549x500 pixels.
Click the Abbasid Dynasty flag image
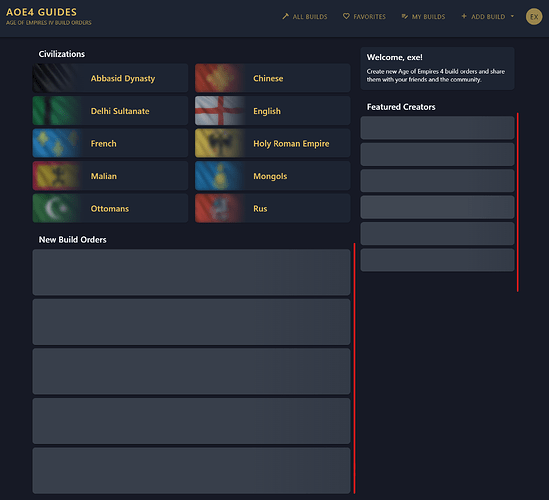57,78
